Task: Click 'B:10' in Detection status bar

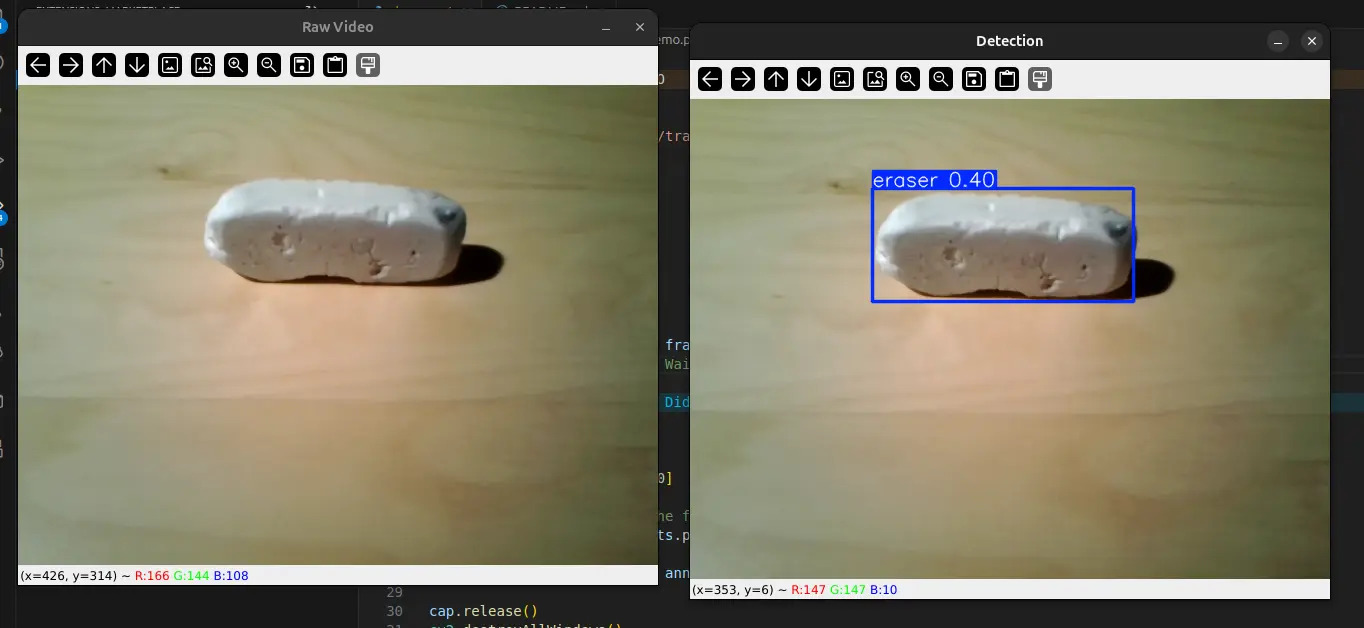Action: 883,590
